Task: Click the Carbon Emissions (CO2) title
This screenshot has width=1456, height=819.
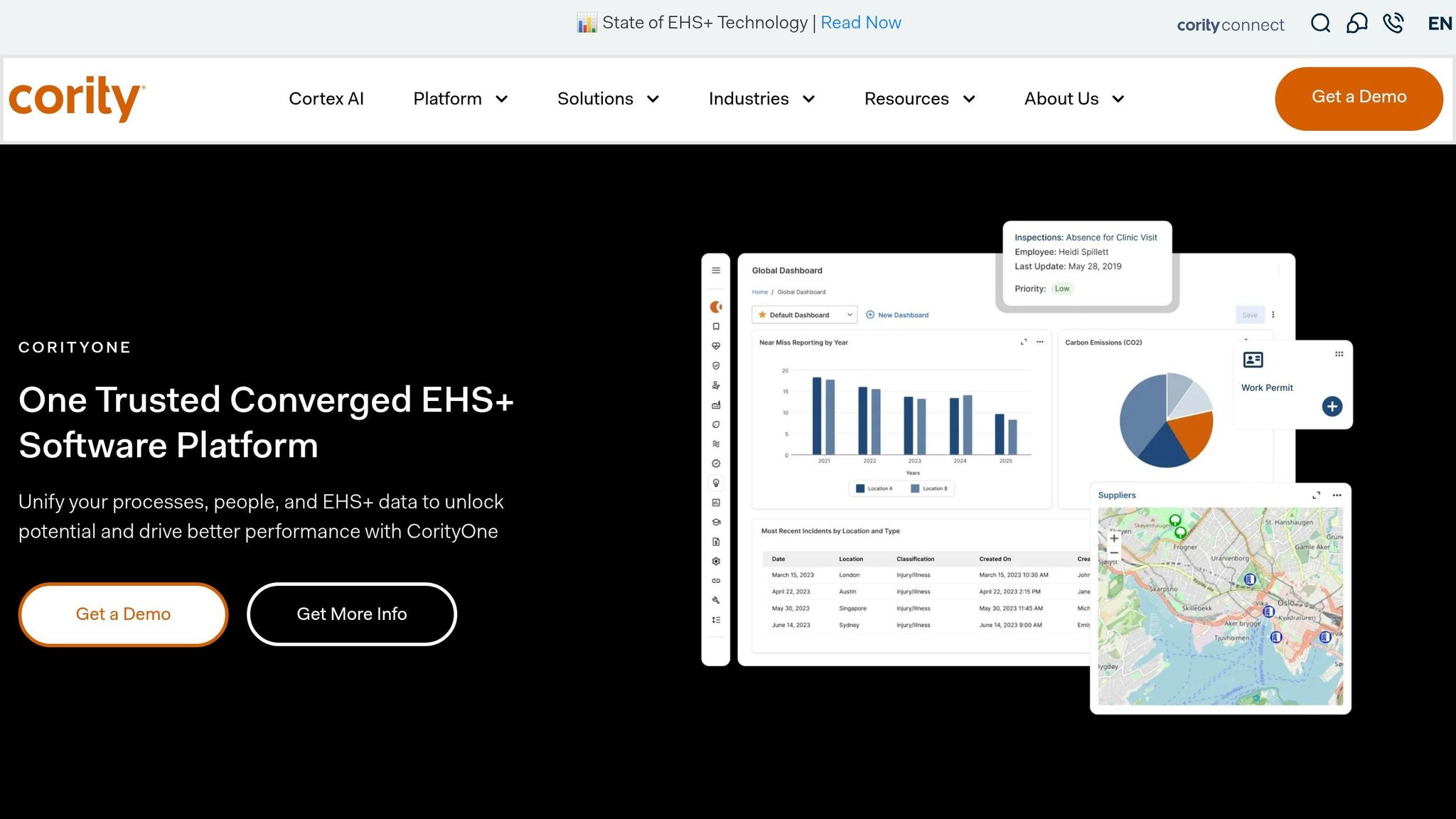Action: pyautogui.click(x=1103, y=343)
